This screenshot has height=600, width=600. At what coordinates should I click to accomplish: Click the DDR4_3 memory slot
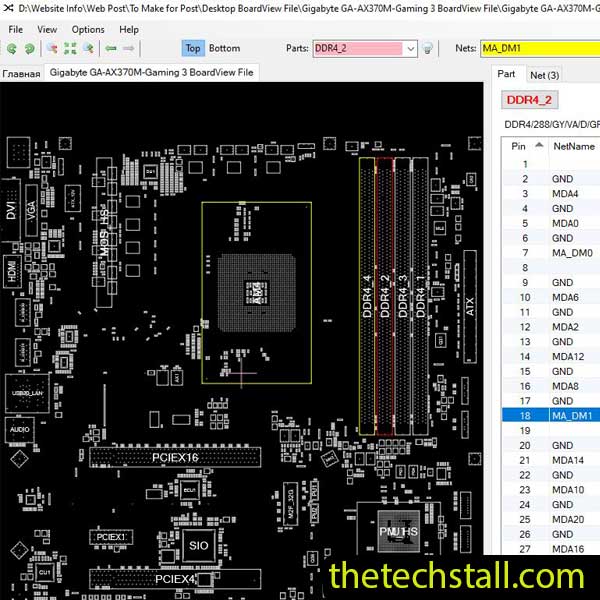point(403,296)
